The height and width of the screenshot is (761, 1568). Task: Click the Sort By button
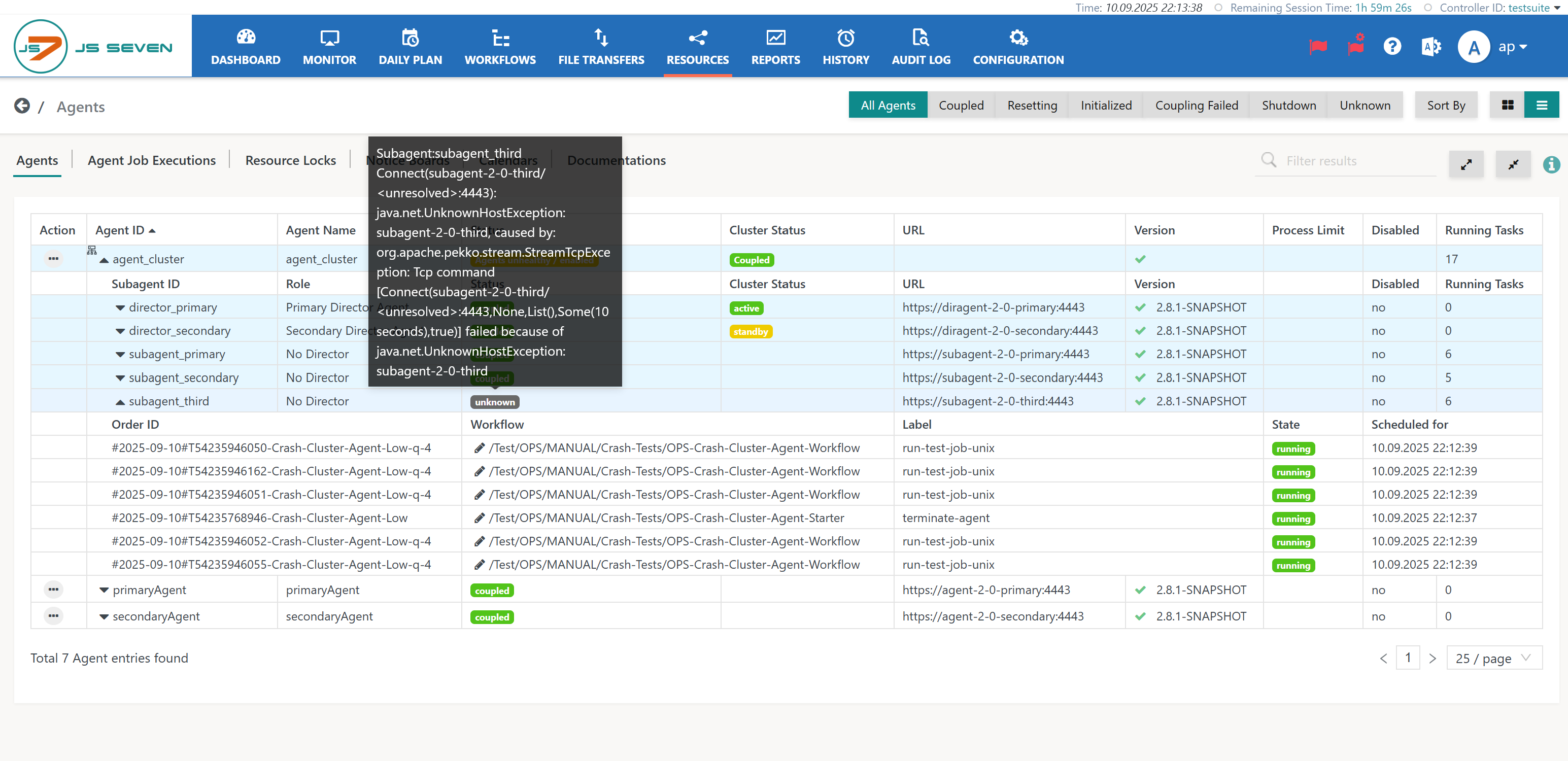(1446, 105)
